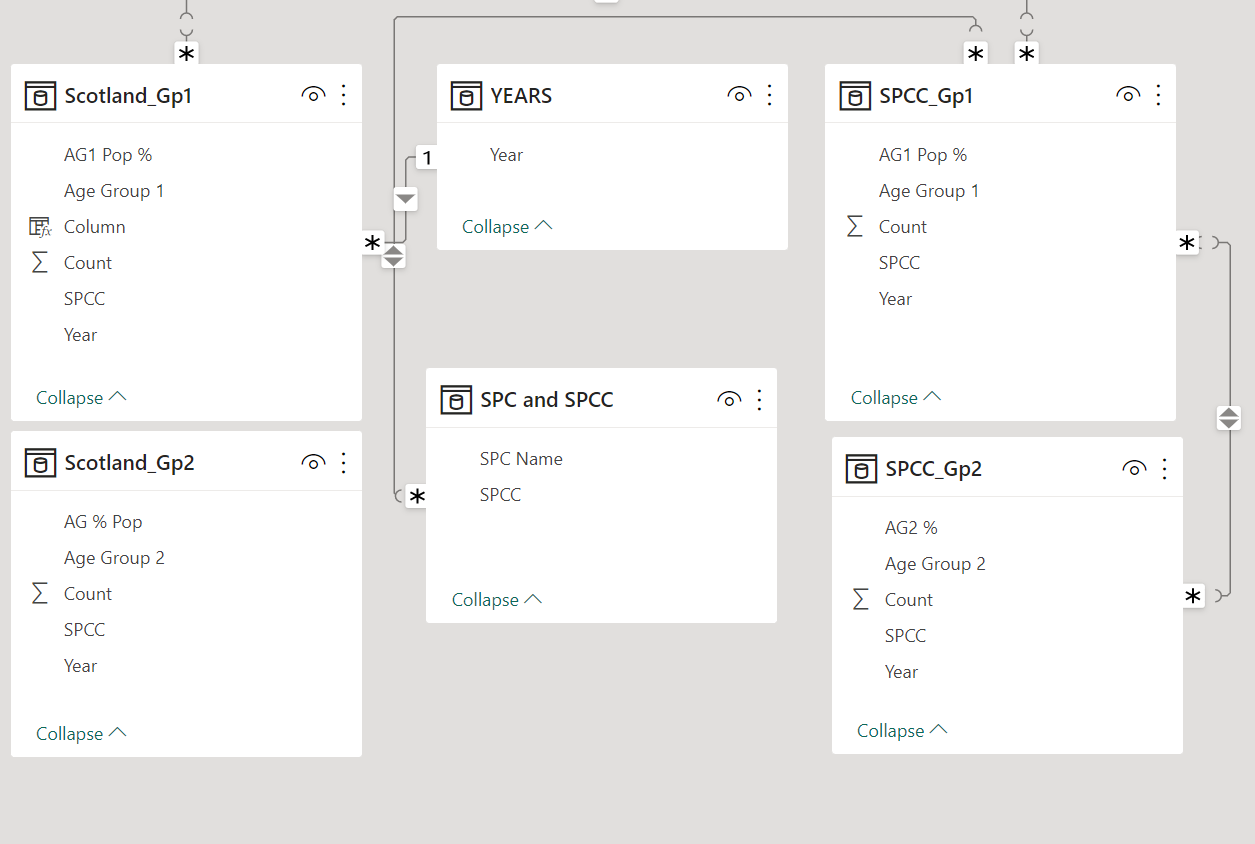Screen dimensions: 1255x844
Task: Collapse the Scotland_Gp1 table card
Action: click(82, 398)
